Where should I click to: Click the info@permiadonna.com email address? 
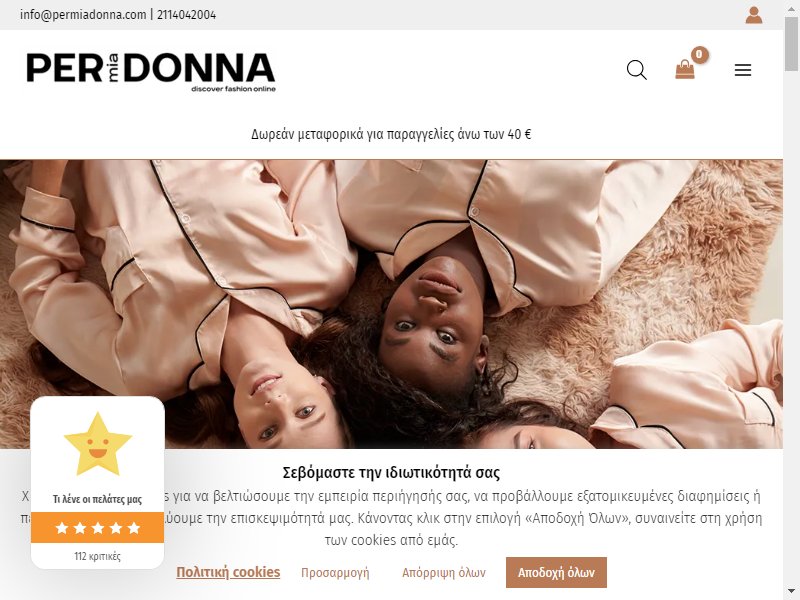[x=83, y=15]
